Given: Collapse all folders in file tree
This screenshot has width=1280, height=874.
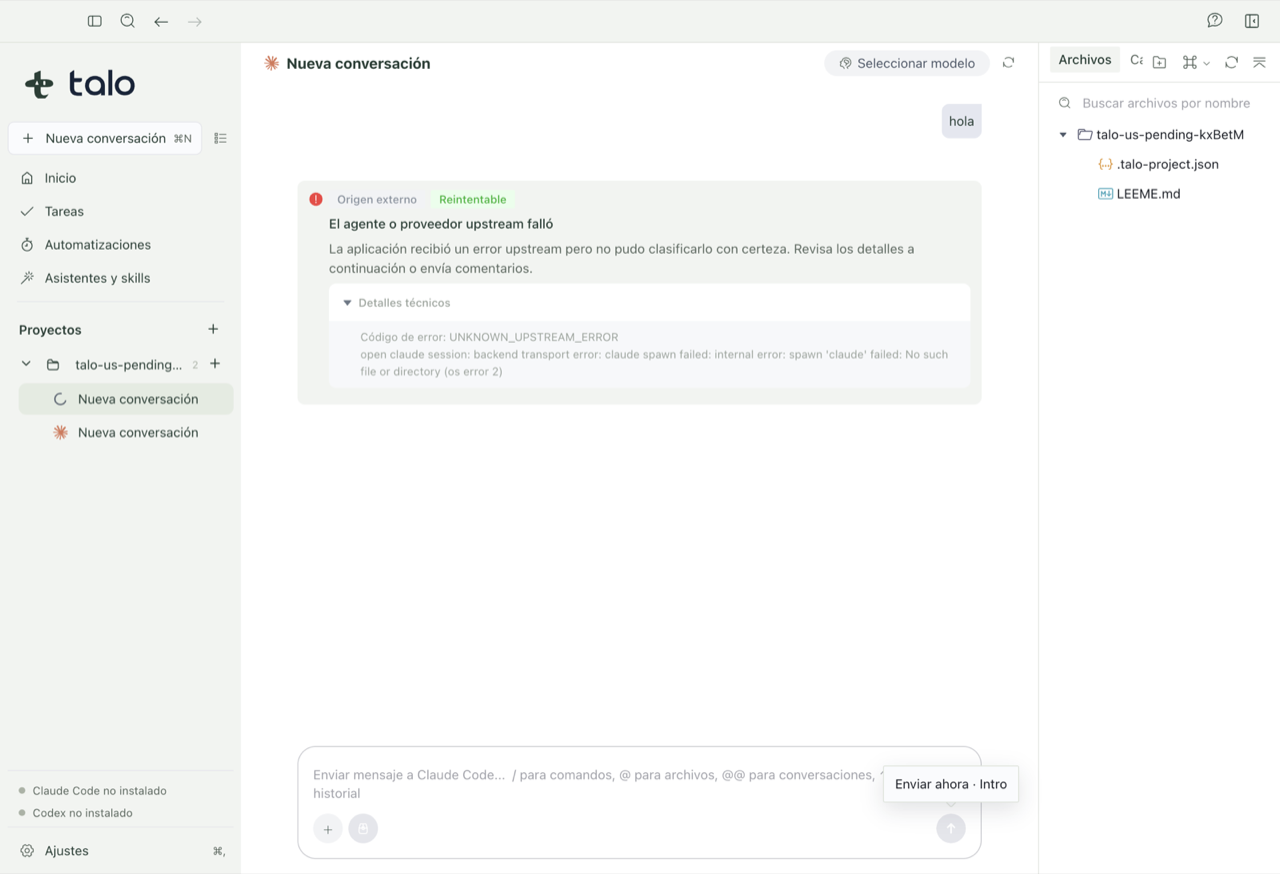Looking at the screenshot, I should pos(1260,62).
